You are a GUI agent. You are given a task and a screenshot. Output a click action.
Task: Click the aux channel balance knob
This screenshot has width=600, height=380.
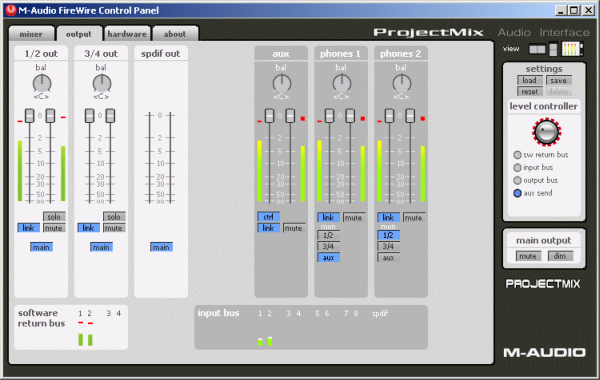(282, 83)
